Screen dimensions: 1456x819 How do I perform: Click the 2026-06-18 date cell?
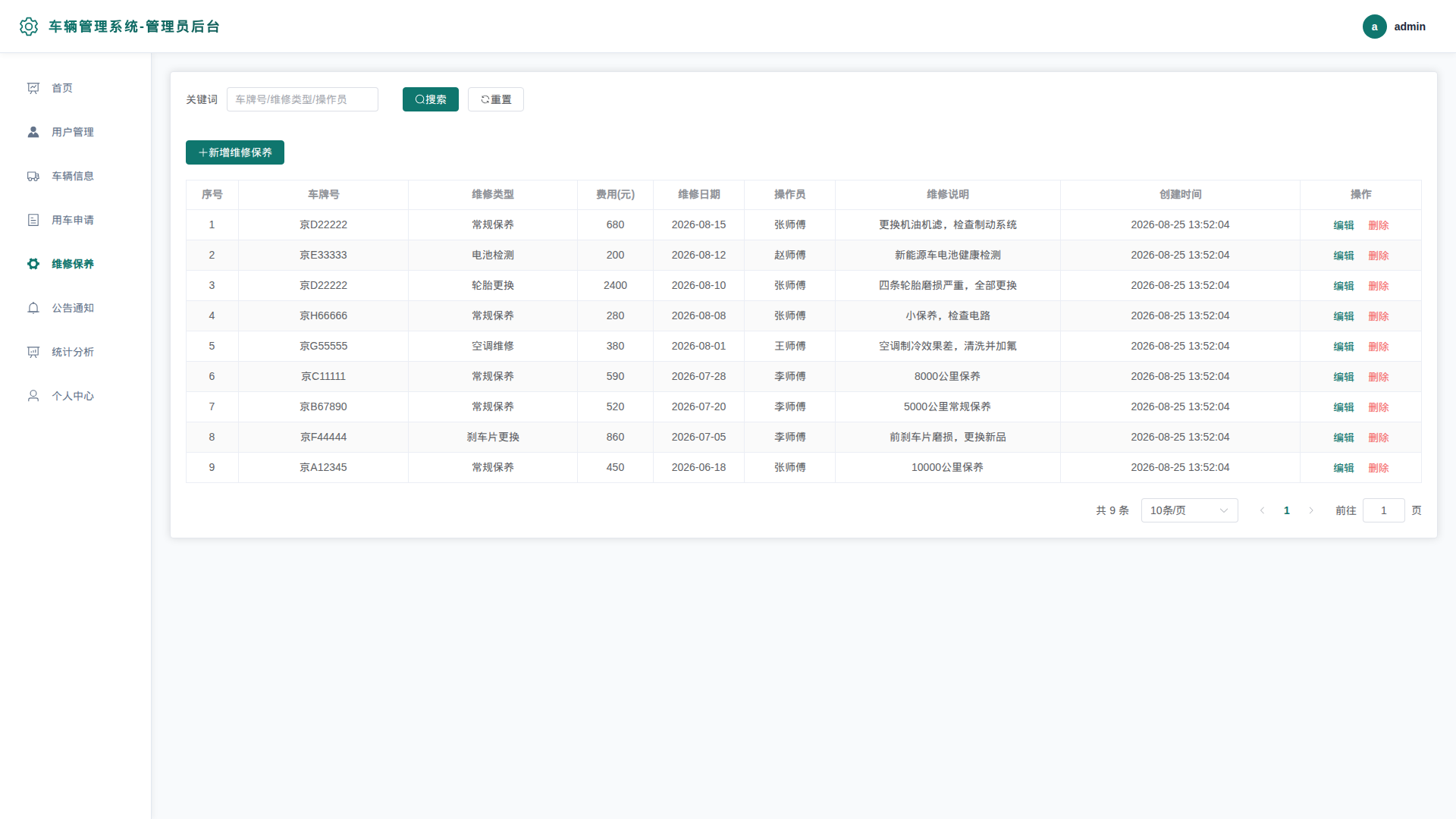point(698,467)
